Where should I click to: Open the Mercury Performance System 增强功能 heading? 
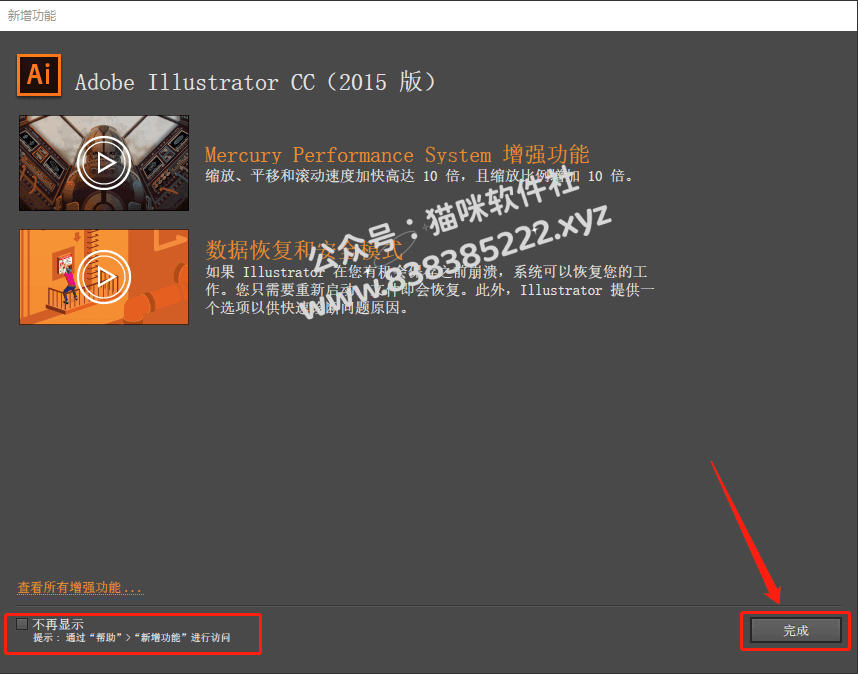[397, 155]
